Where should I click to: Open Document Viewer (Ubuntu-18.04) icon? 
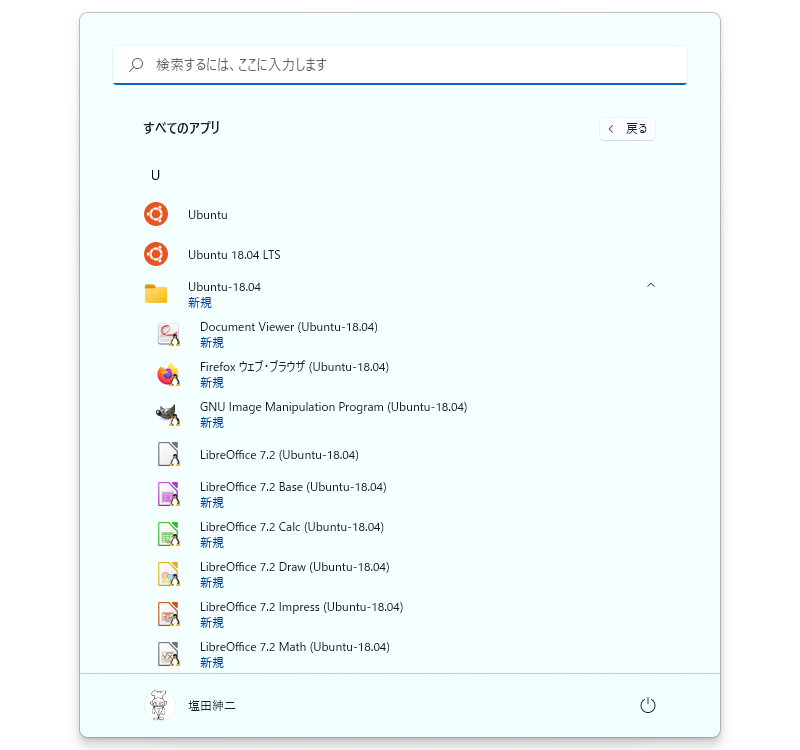pyautogui.click(x=168, y=335)
